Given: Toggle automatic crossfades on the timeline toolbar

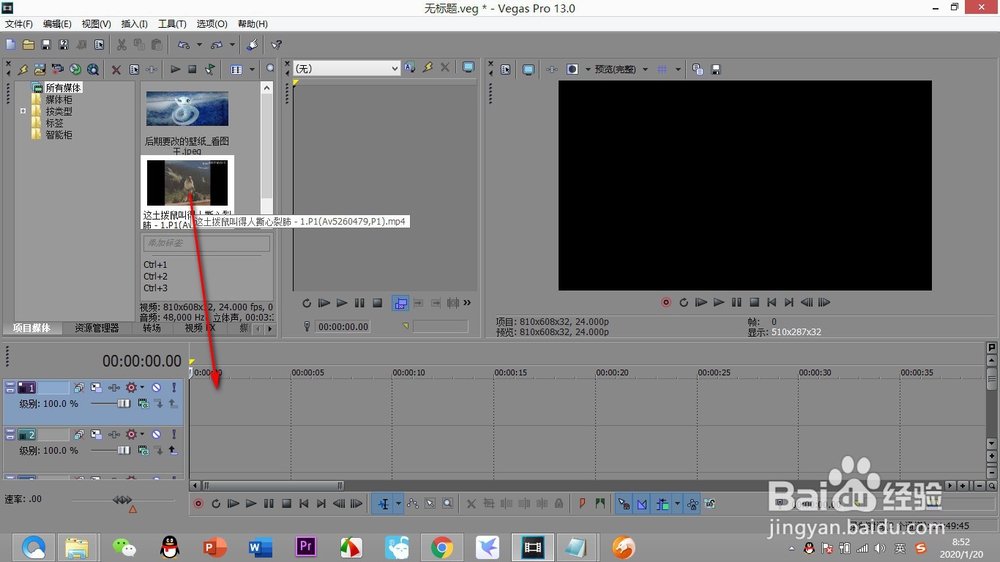Looking at the screenshot, I should click(x=642, y=504).
